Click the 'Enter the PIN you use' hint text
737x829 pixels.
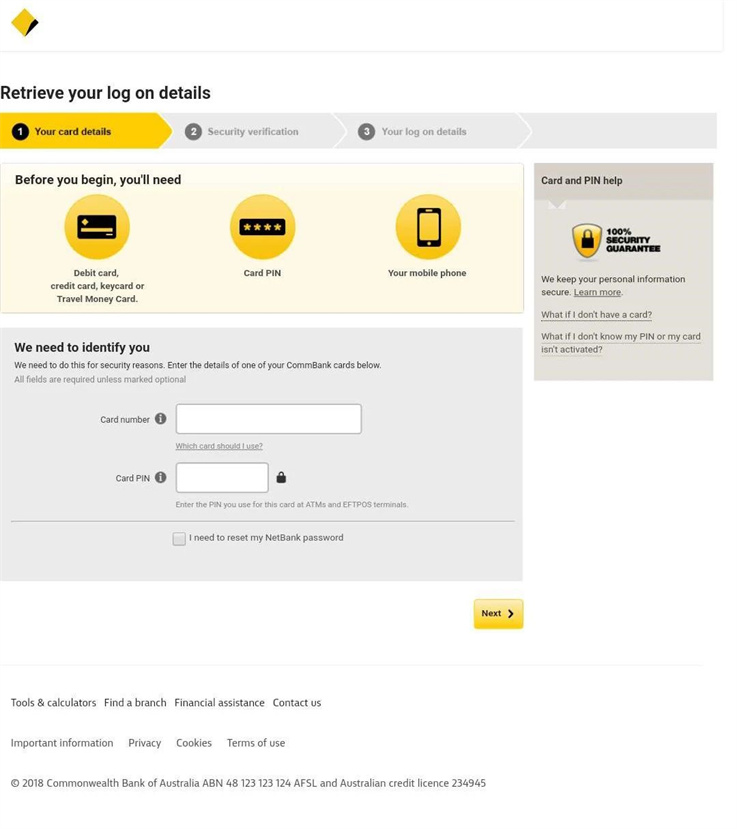[x=292, y=505]
